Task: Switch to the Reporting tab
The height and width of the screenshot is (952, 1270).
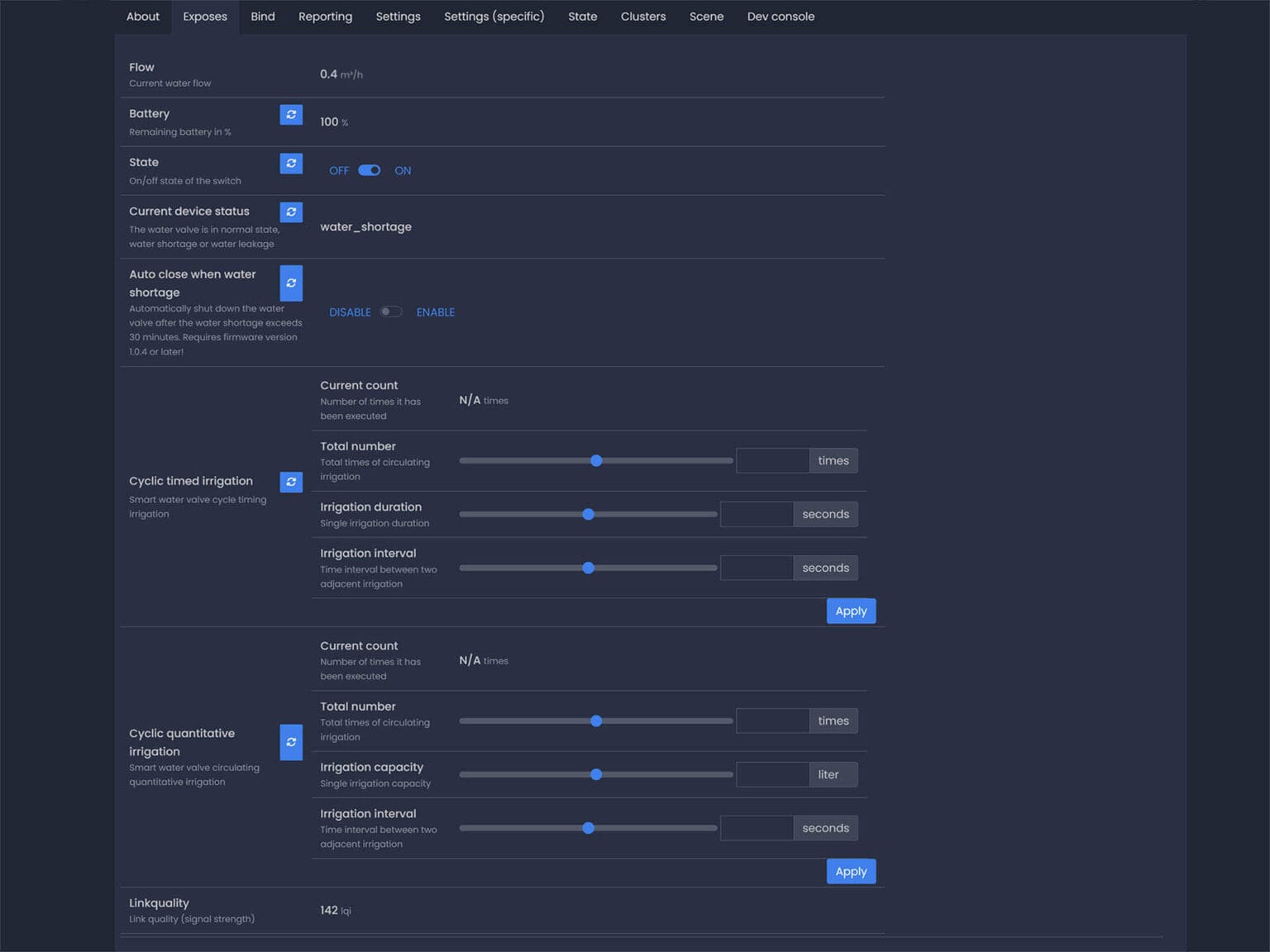Action: [x=325, y=17]
